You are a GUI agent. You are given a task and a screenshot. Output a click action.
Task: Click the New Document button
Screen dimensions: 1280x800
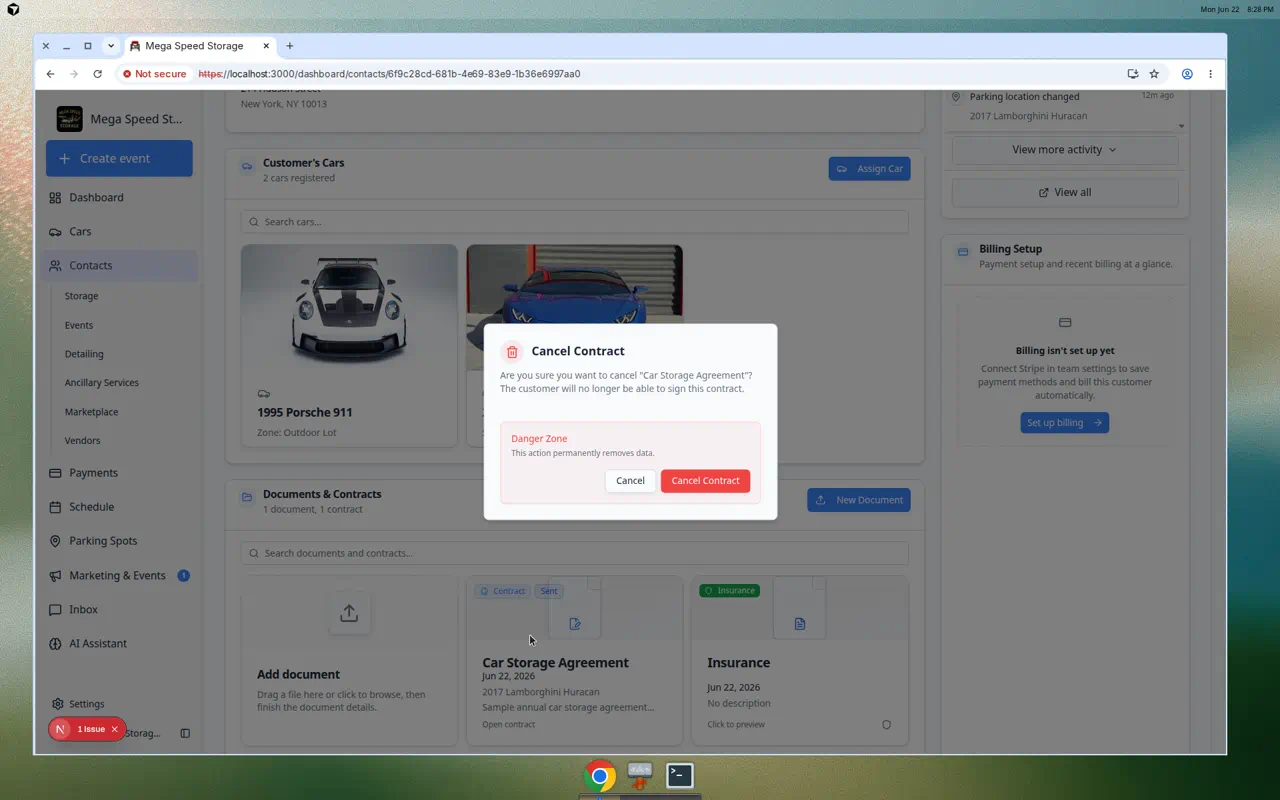pyautogui.click(x=859, y=500)
